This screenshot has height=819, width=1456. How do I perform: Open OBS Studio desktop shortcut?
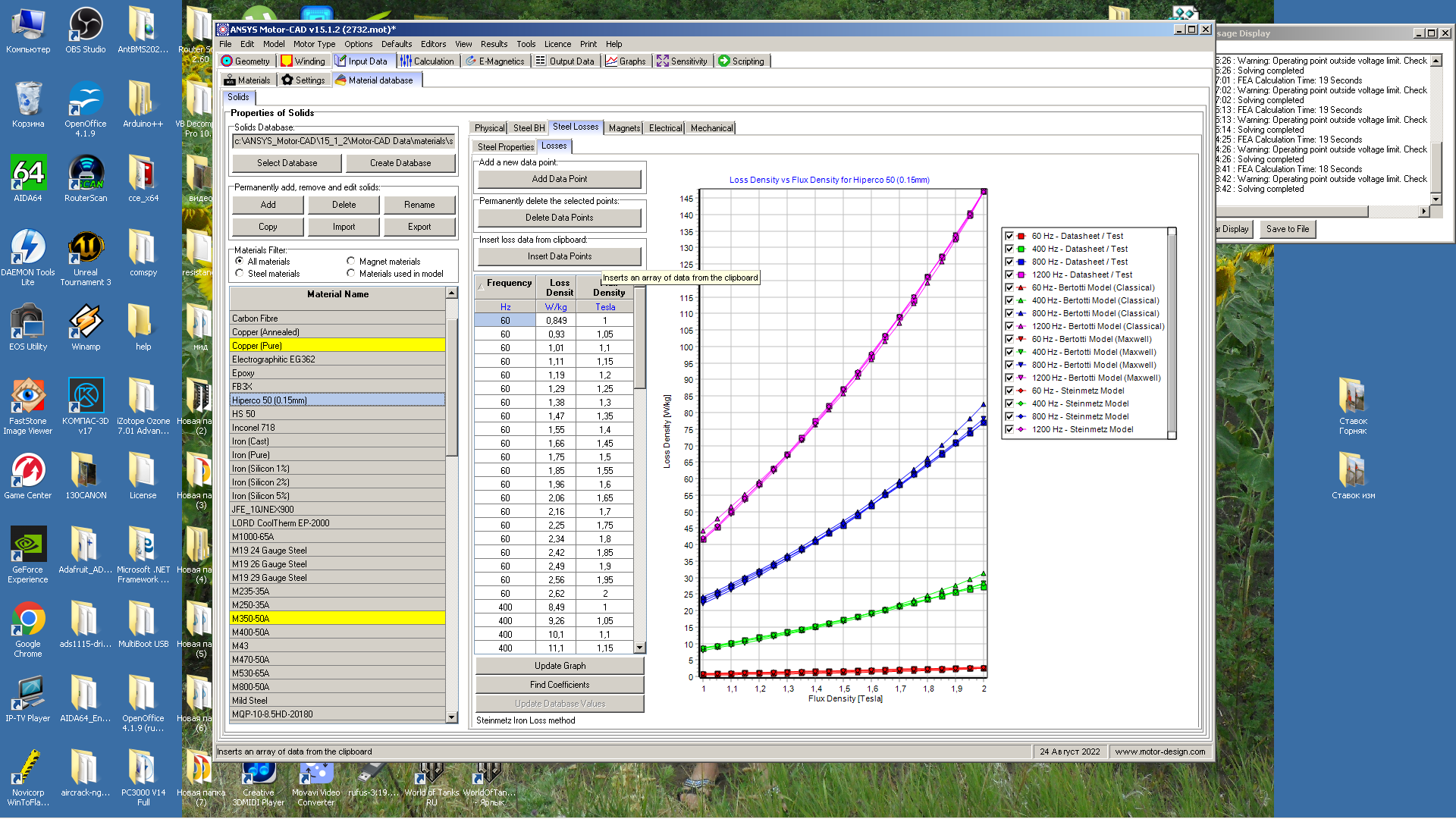point(85,30)
